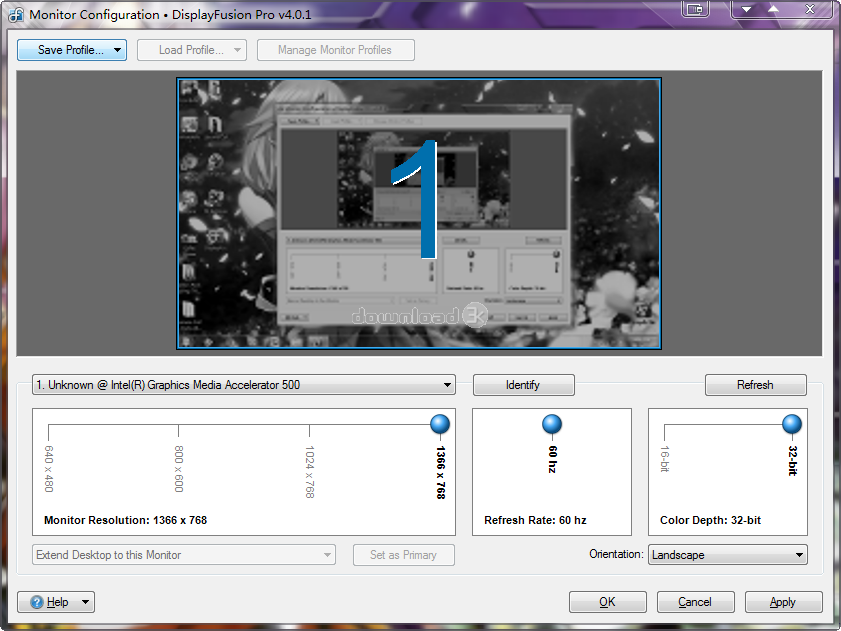
Task: Click the Refresh Rate: 60 hz text
Action: pyautogui.click(x=535, y=520)
